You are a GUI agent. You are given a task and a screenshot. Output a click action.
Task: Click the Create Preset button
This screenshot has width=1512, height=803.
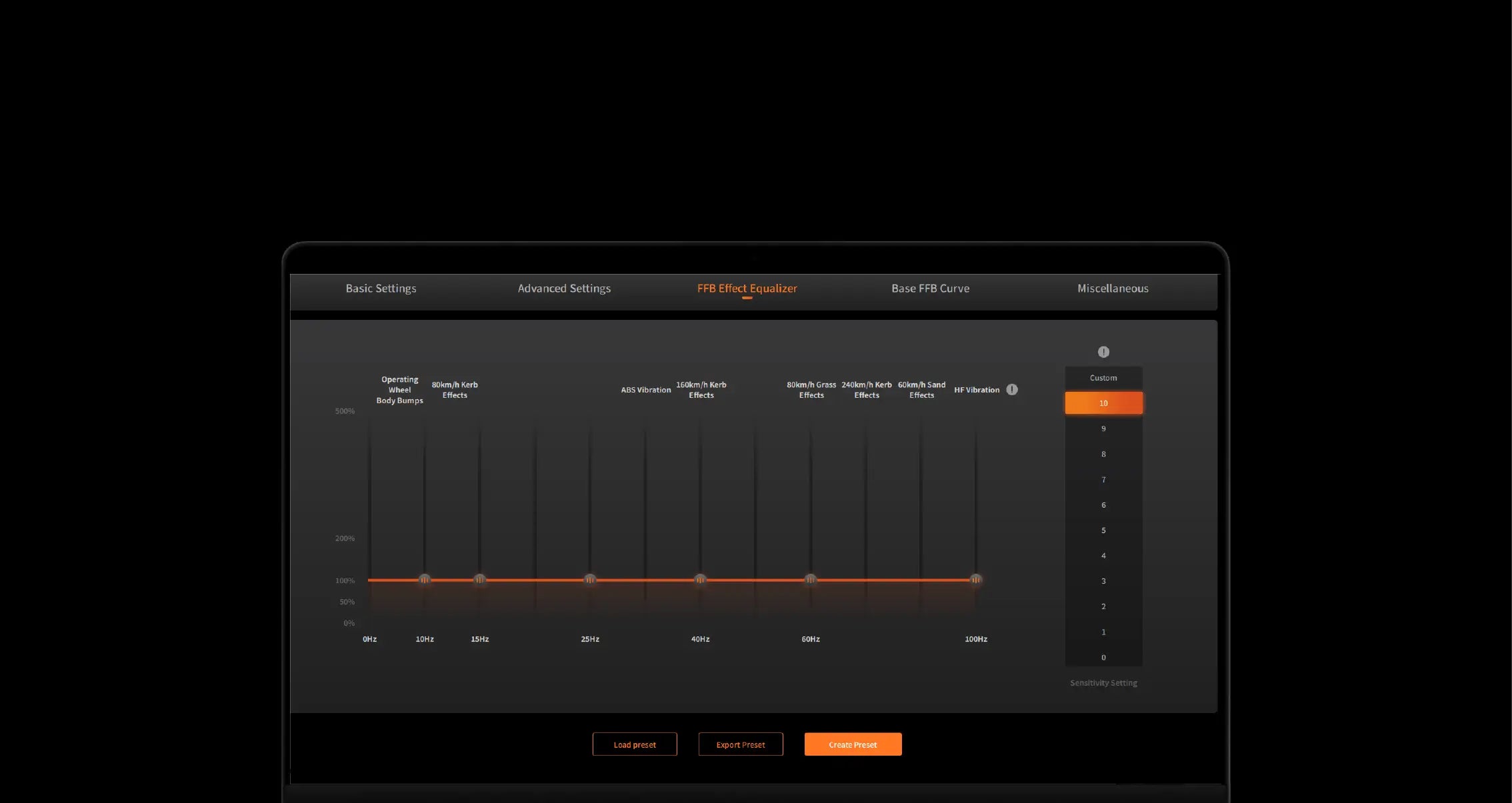pos(853,744)
